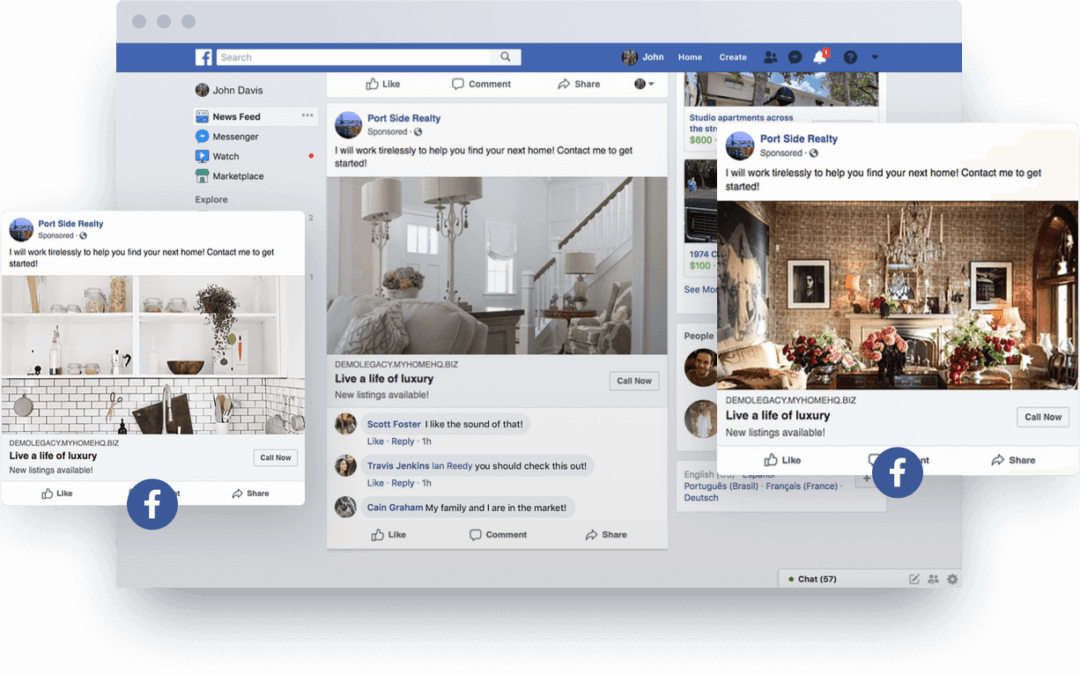
Task: Select Français (France) language link
Action: click(801, 486)
